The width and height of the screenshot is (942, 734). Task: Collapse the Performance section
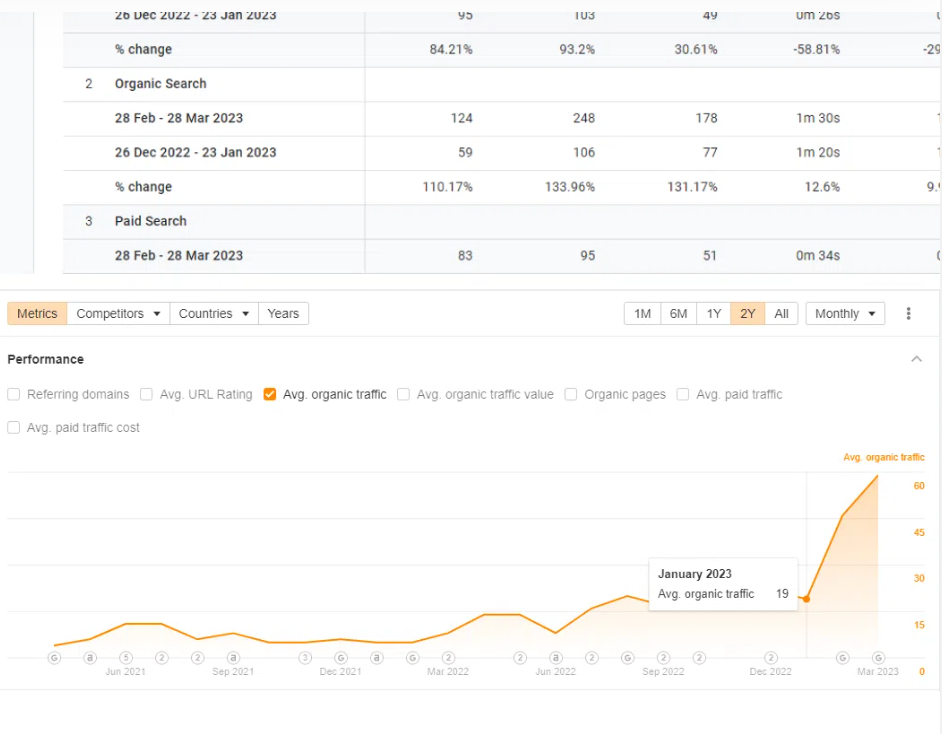click(917, 359)
